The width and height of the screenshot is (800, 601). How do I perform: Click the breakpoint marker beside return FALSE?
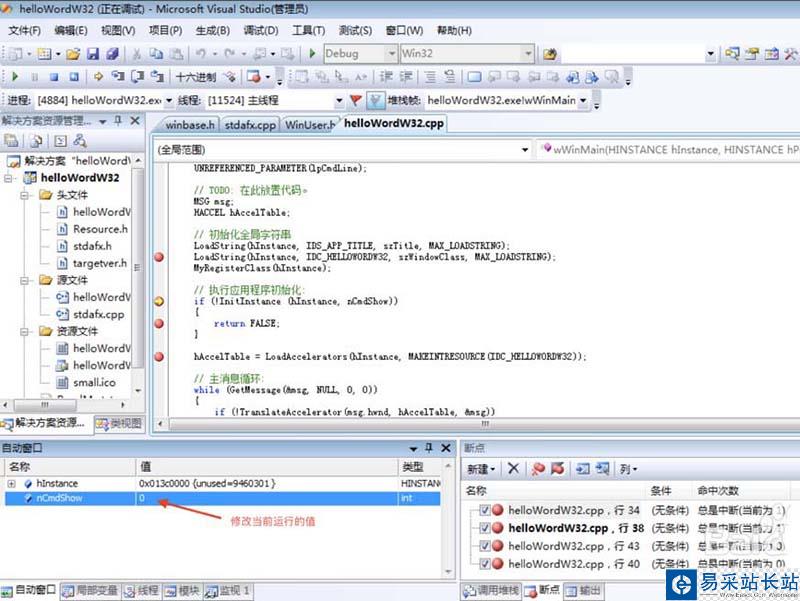point(159,323)
